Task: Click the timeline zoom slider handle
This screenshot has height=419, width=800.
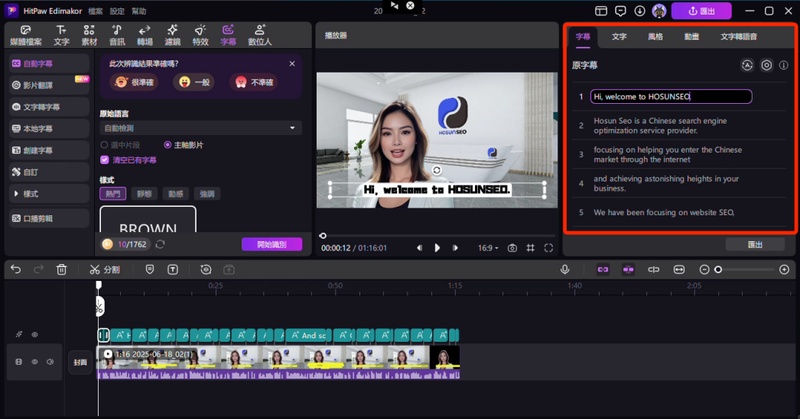Action: pyautogui.click(x=718, y=269)
